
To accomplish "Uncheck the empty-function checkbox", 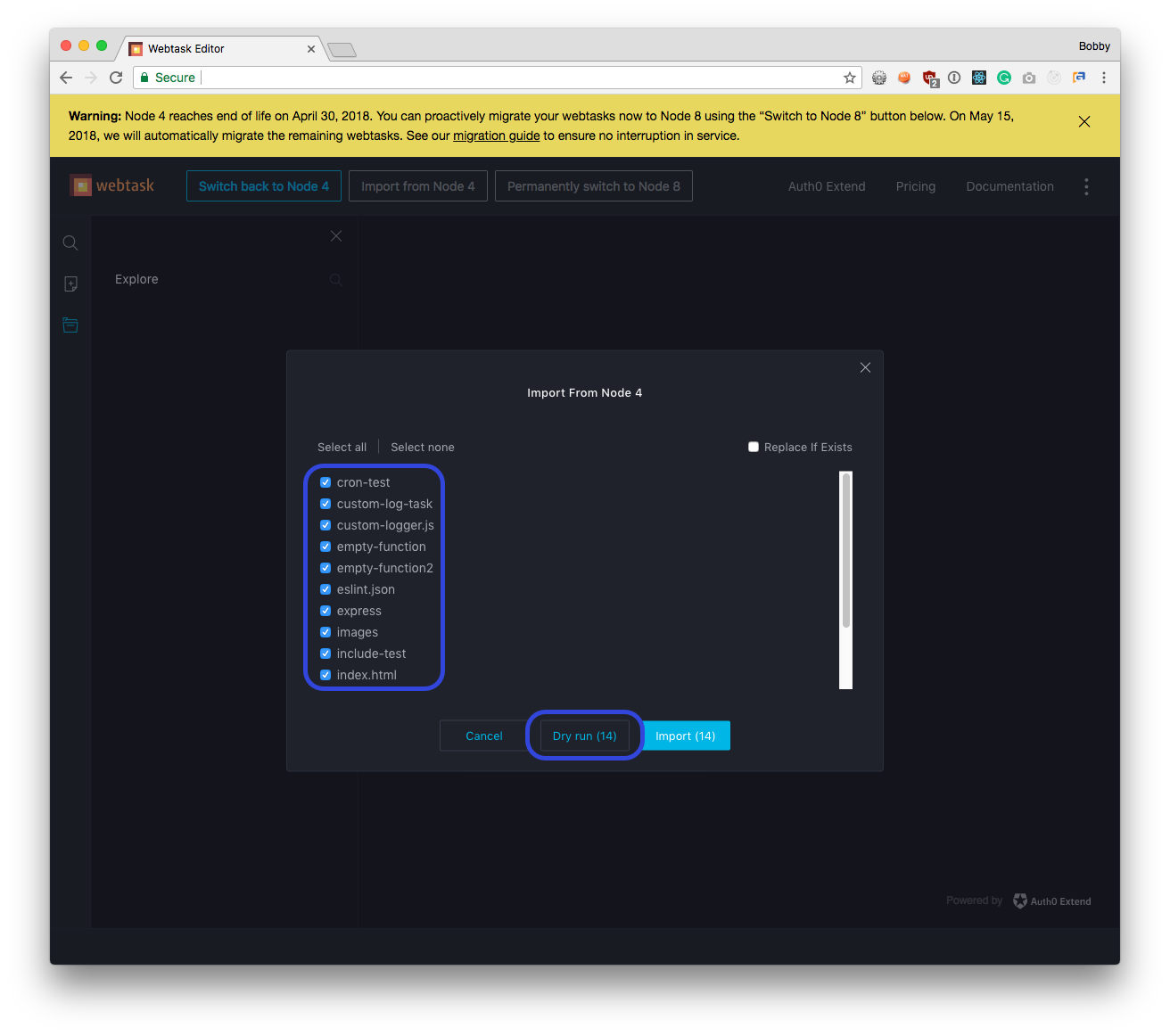I will point(325,547).
